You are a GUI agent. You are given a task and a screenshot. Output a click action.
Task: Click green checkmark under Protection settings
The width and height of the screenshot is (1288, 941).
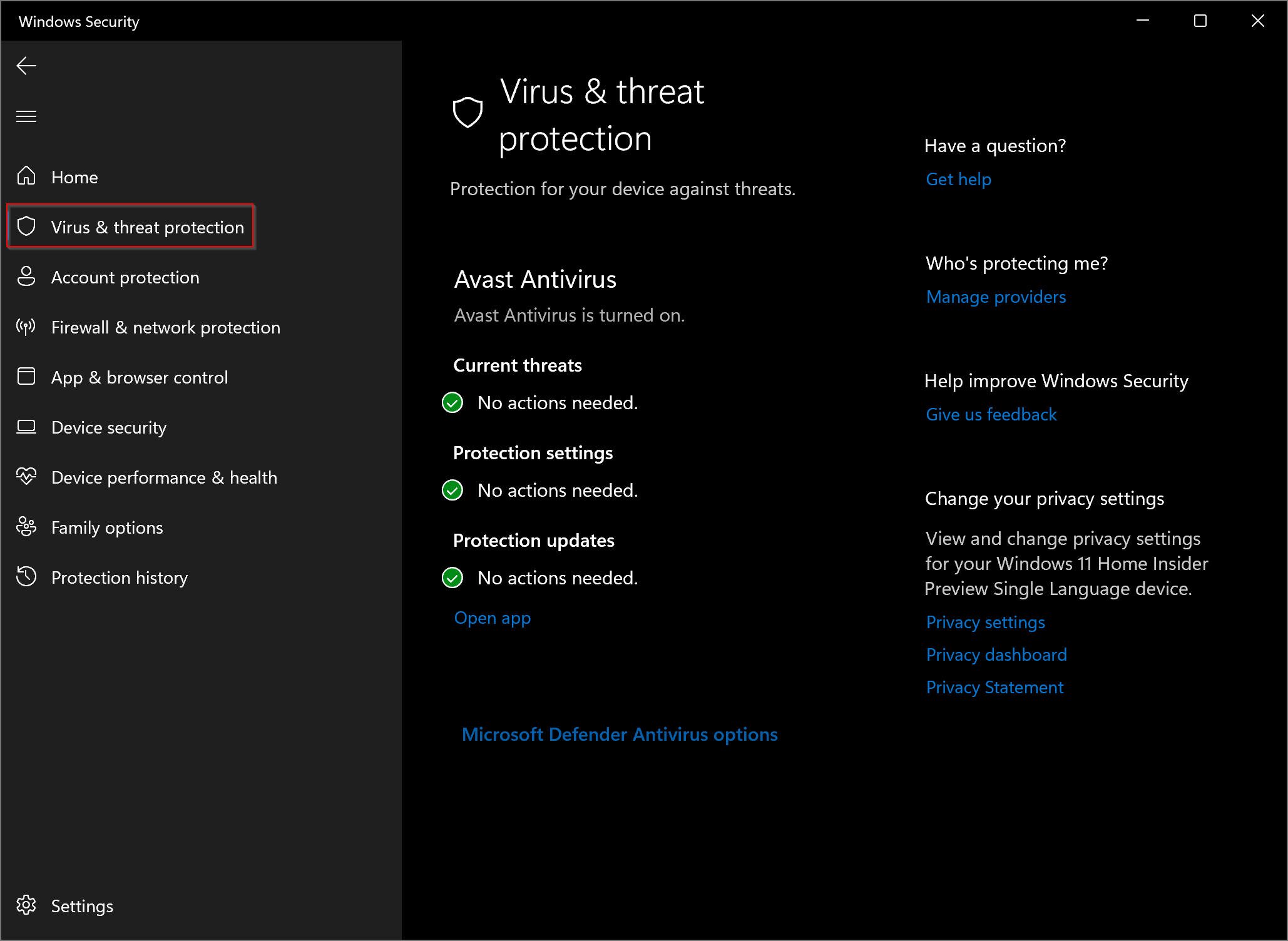[452, 490]
